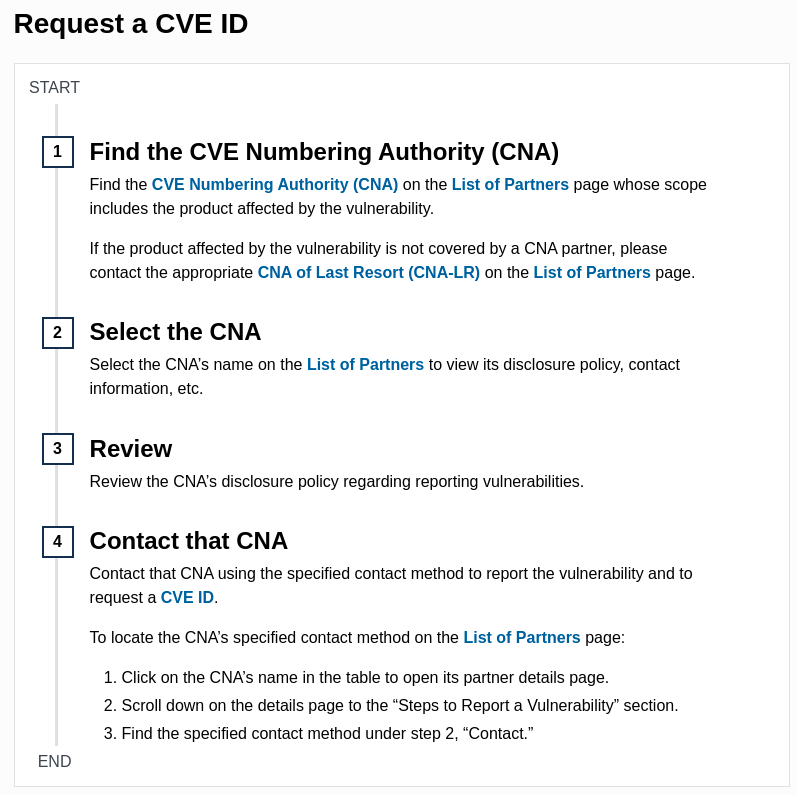Follow the CVE ID link
The height and width of the screenshot is (795, 798).
tap(187, 598)
